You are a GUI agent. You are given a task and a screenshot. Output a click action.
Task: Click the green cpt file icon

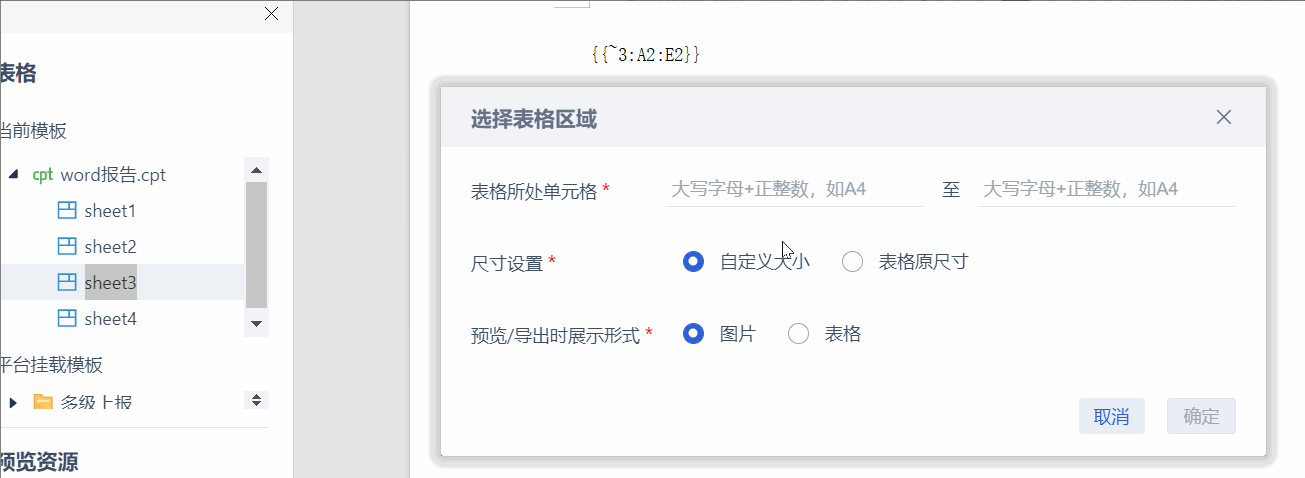pos(42,175)
